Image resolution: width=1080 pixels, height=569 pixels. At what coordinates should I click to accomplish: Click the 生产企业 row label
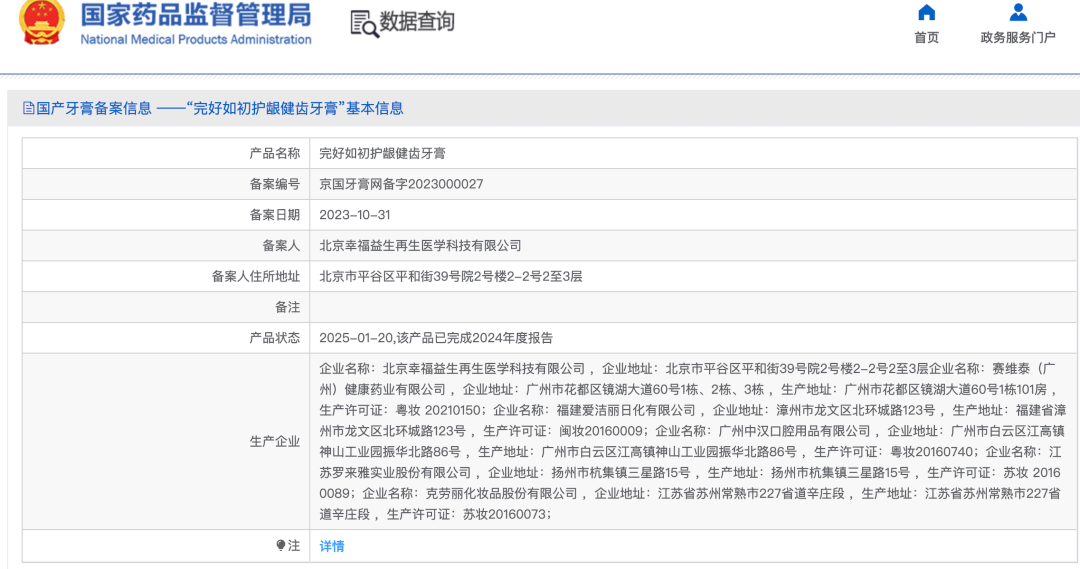tap(274, 441)
